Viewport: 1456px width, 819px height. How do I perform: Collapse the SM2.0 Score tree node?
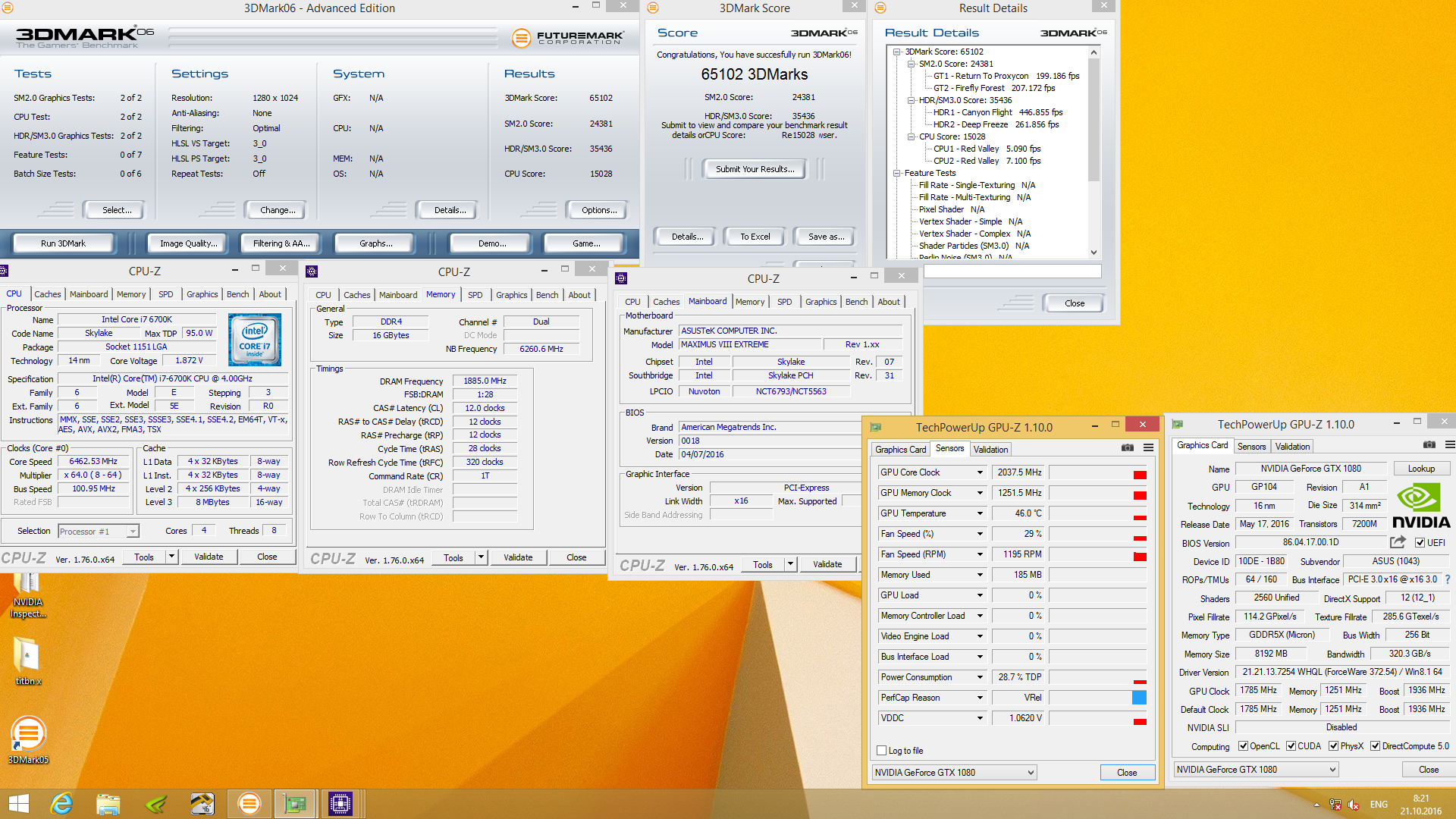(x=911, y=64)
